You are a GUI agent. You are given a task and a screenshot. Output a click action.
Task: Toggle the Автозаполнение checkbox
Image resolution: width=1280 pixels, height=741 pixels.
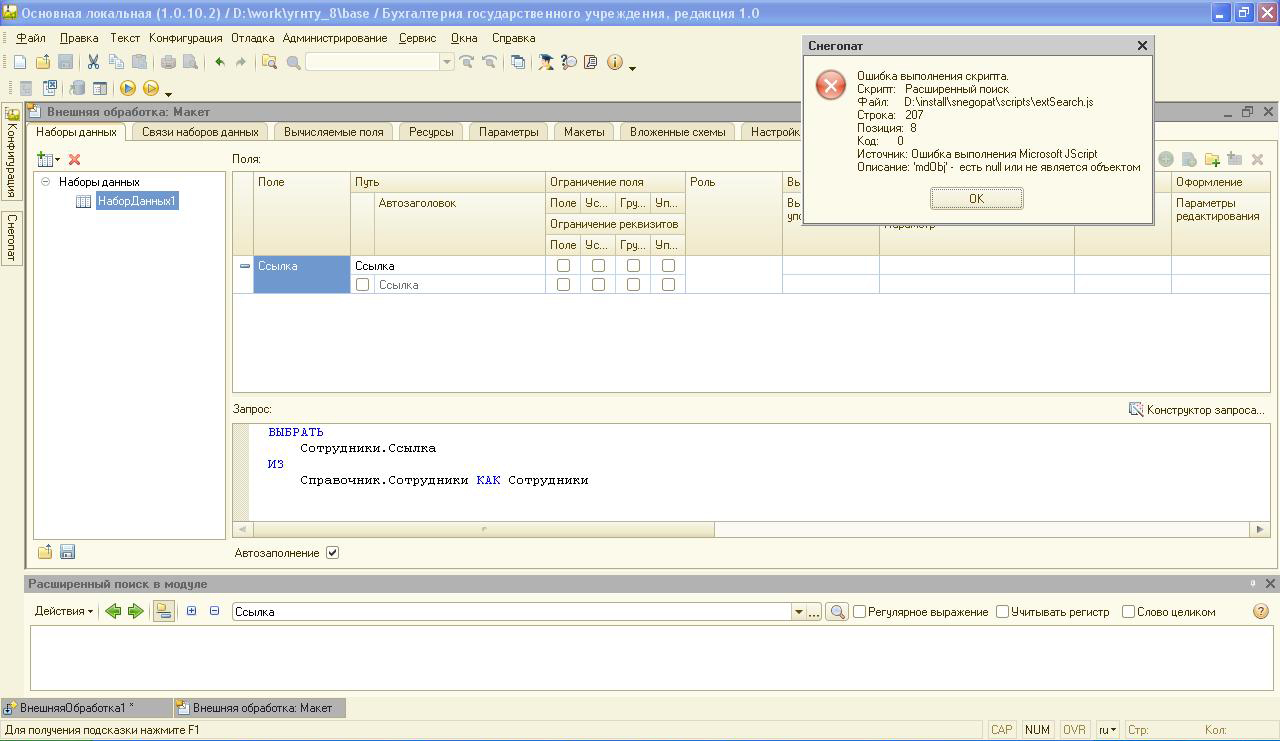(333, 552)
